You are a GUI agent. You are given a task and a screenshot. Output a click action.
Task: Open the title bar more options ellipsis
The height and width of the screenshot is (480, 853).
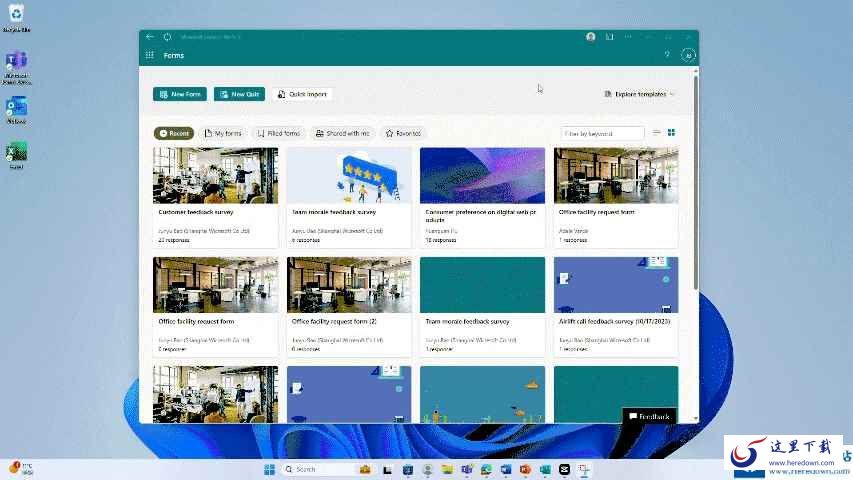(628, 36)
